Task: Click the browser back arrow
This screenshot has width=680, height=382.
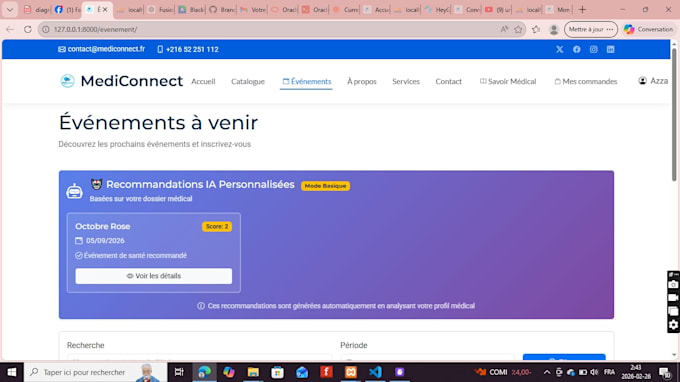Action: coord(10,29)
